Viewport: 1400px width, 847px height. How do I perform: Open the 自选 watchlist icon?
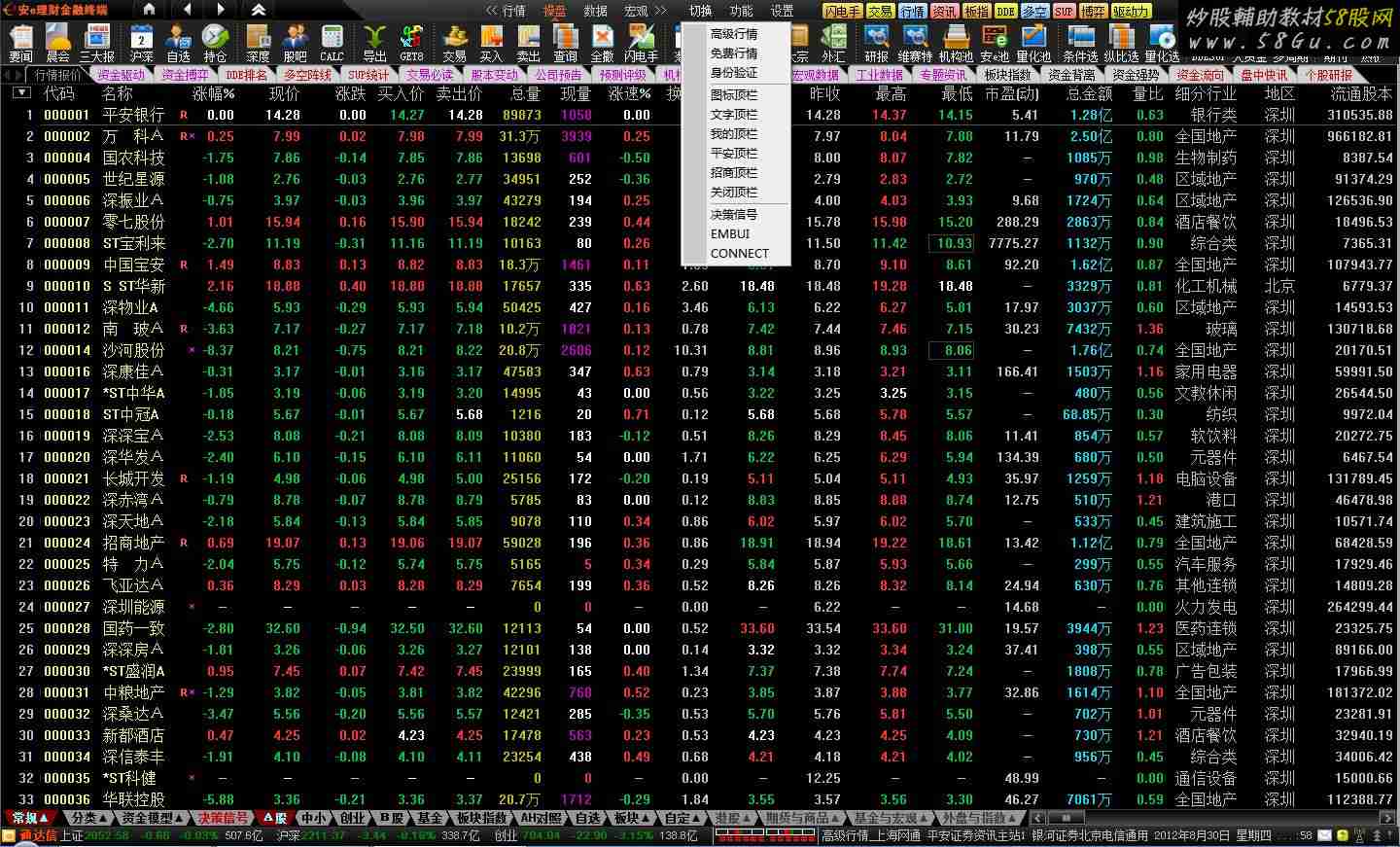[x=179, y=44]
